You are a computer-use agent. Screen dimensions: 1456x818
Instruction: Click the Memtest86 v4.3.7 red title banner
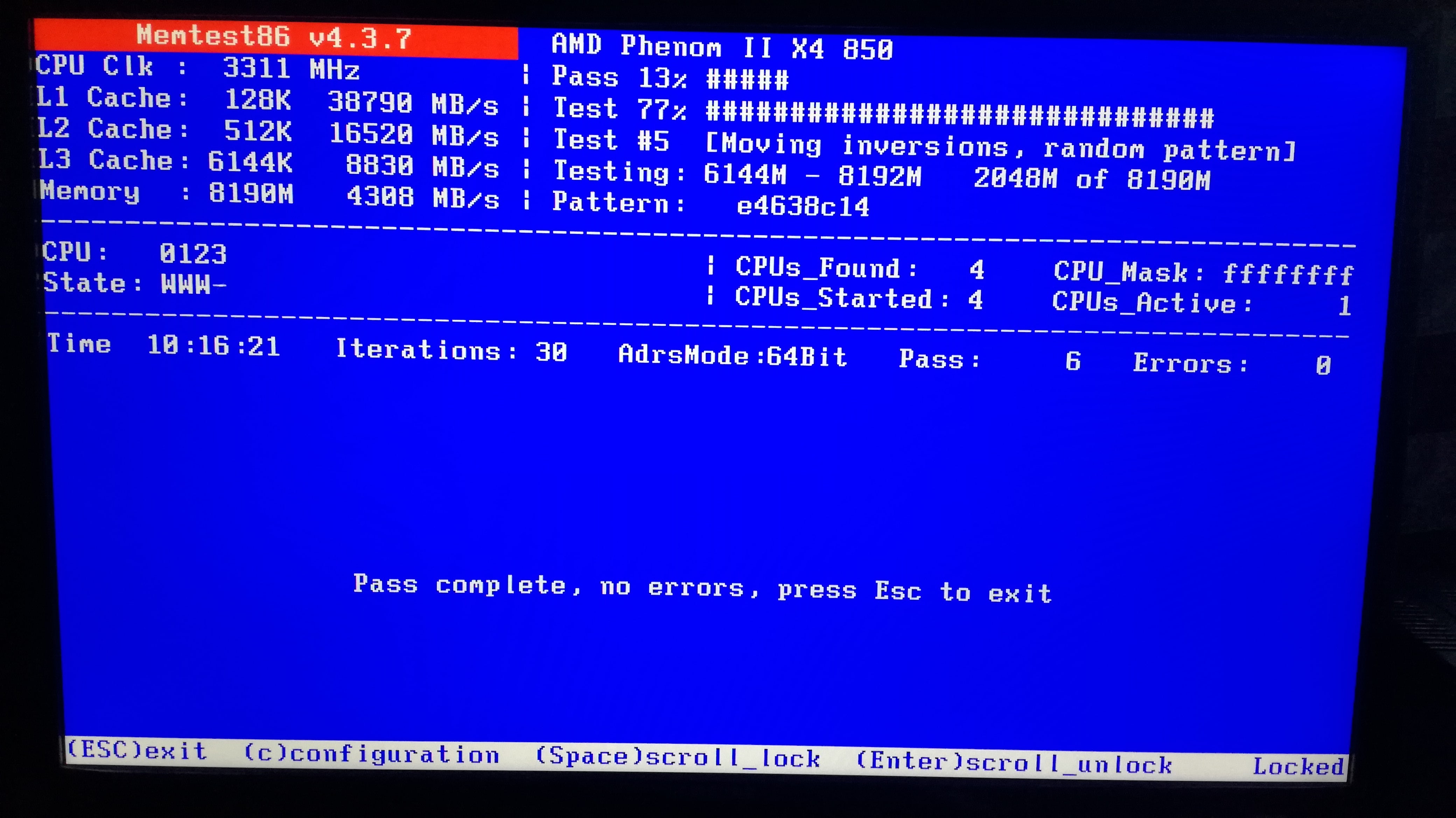coord(276,39)
